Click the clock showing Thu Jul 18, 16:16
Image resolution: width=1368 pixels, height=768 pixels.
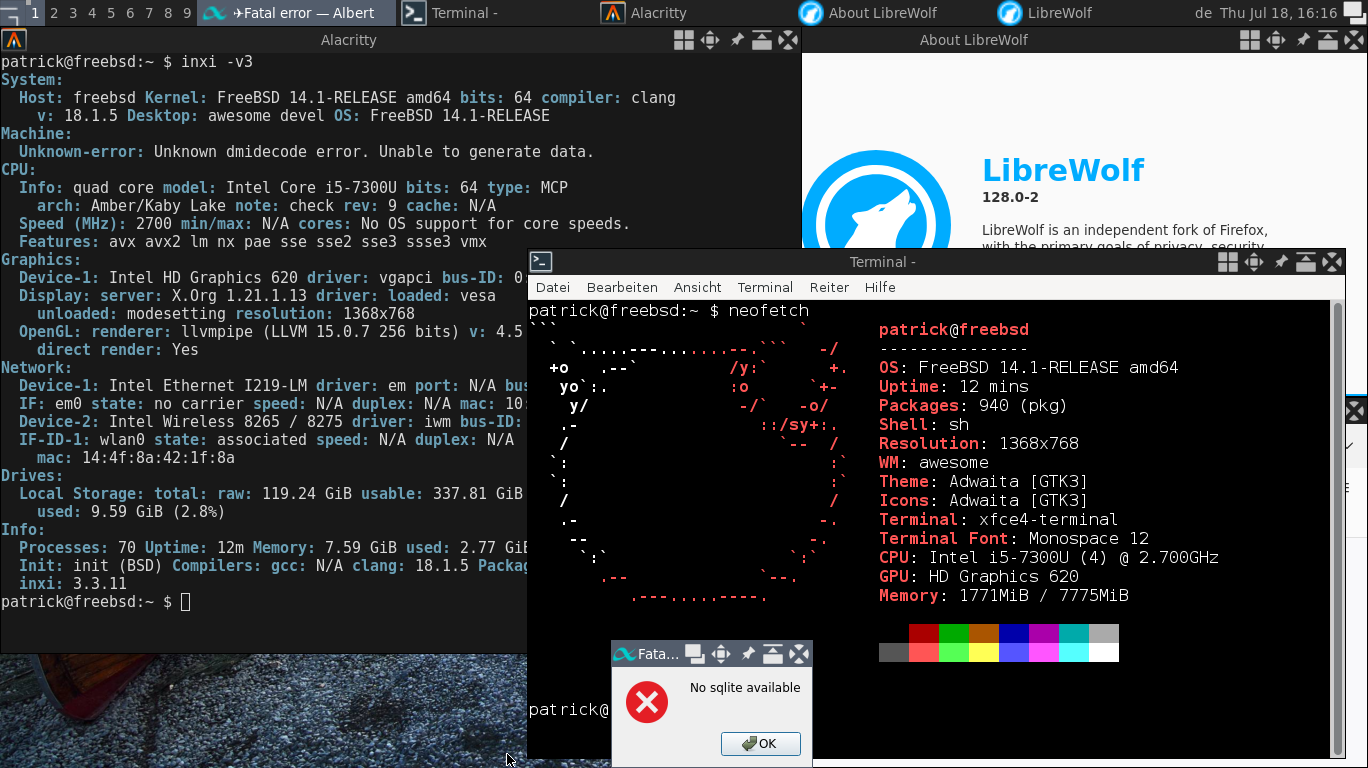click(1279, 13)
